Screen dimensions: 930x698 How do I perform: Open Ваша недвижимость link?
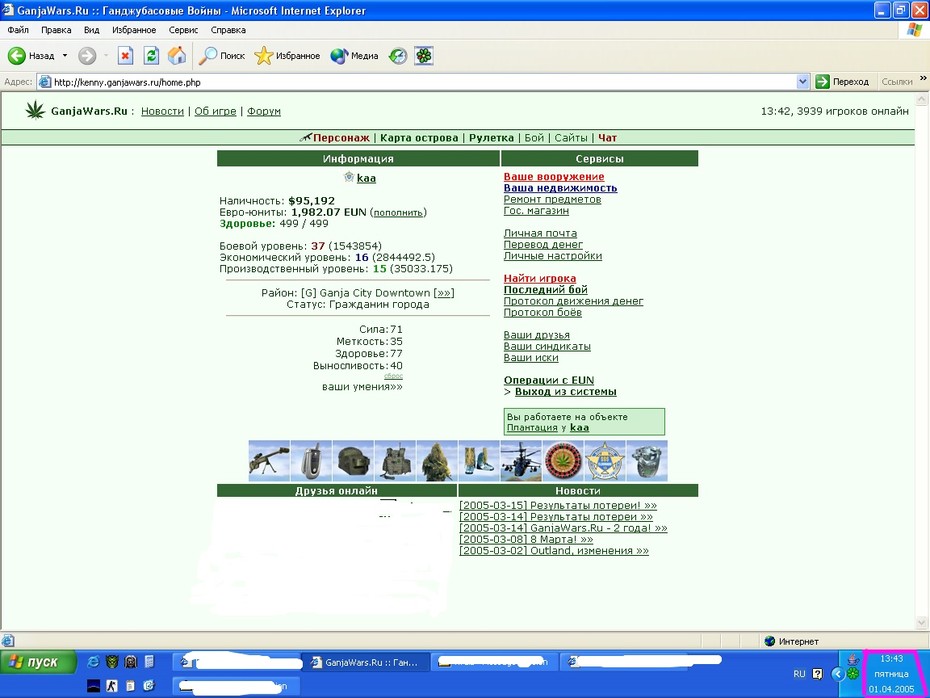[x=560, y=187]
